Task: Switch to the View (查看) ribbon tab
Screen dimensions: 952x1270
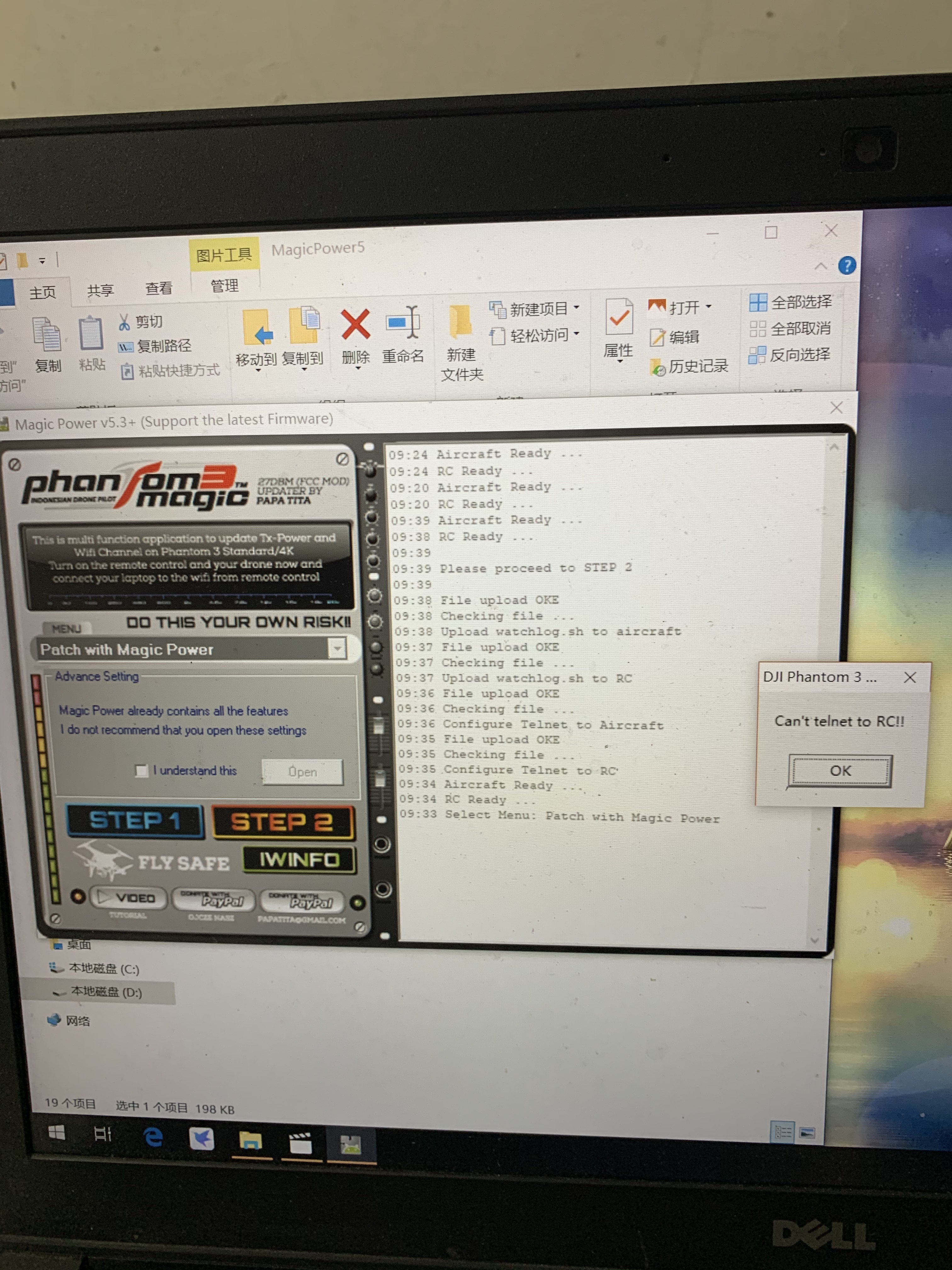Action: point(158,288)
